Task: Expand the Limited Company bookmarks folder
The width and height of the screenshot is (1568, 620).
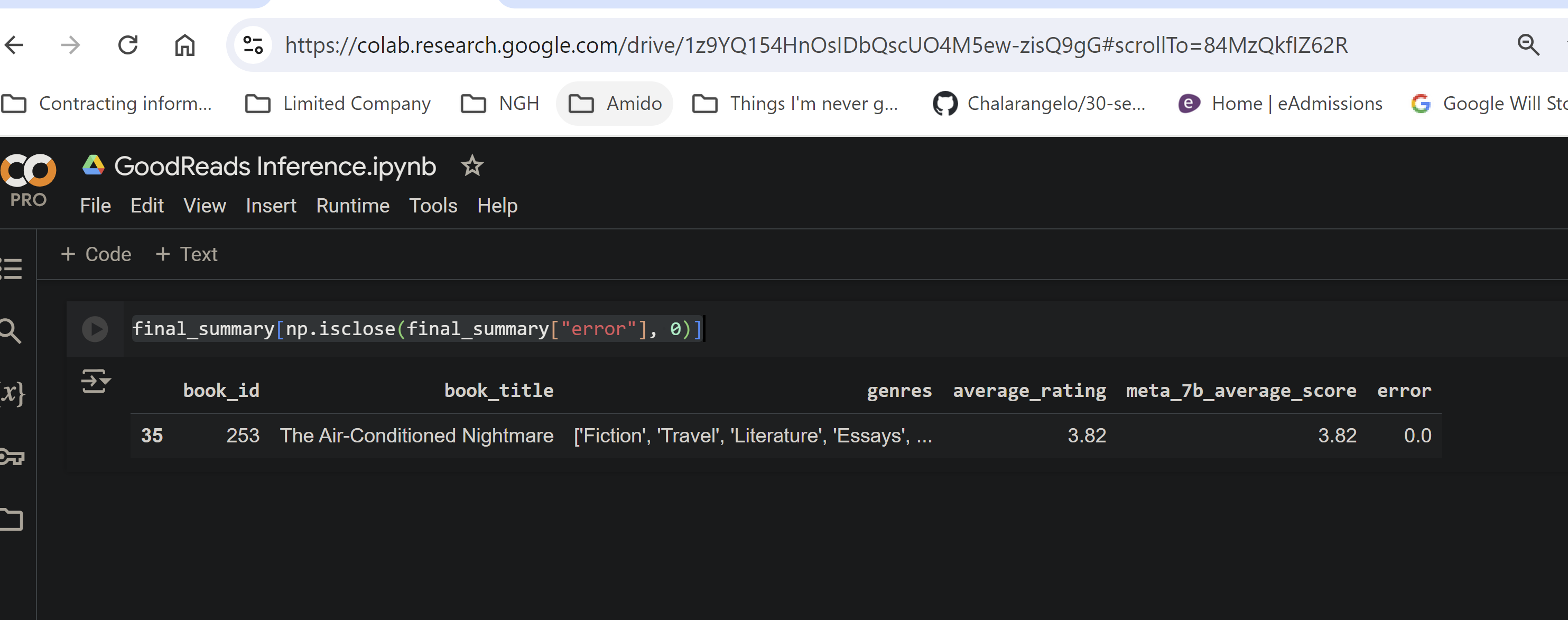Action: pos(338,104)
